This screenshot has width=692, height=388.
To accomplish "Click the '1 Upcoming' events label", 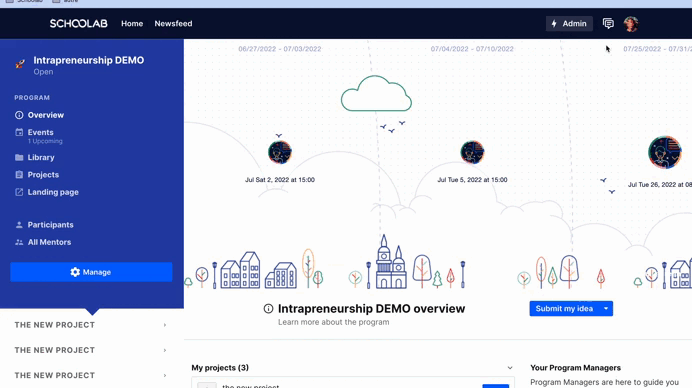I will point(45,141).
